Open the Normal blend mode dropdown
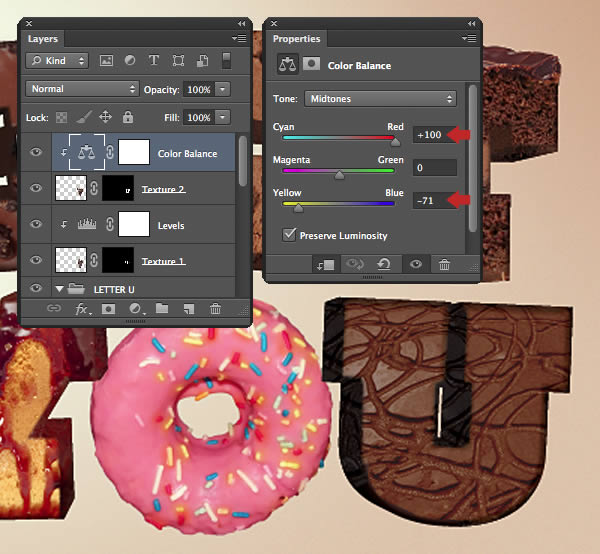Screen dimensions: 600x554 click(x=82, y=89)
